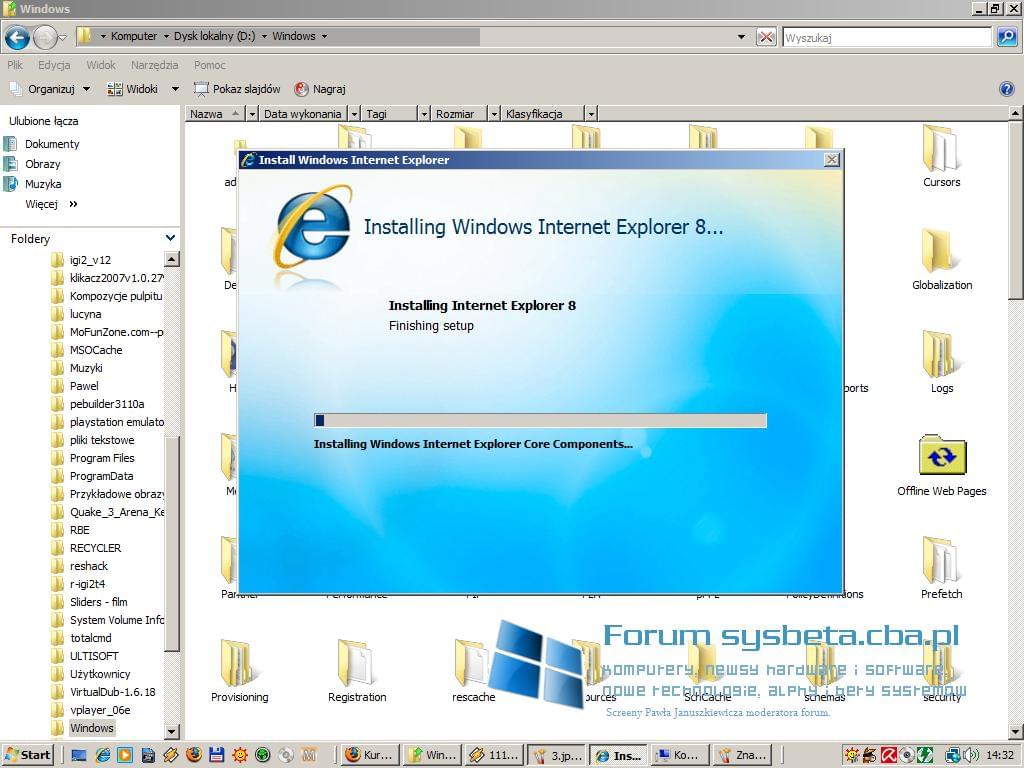Click the Wyszukaj search field
1024x768 pixels.
coord(887,37)
